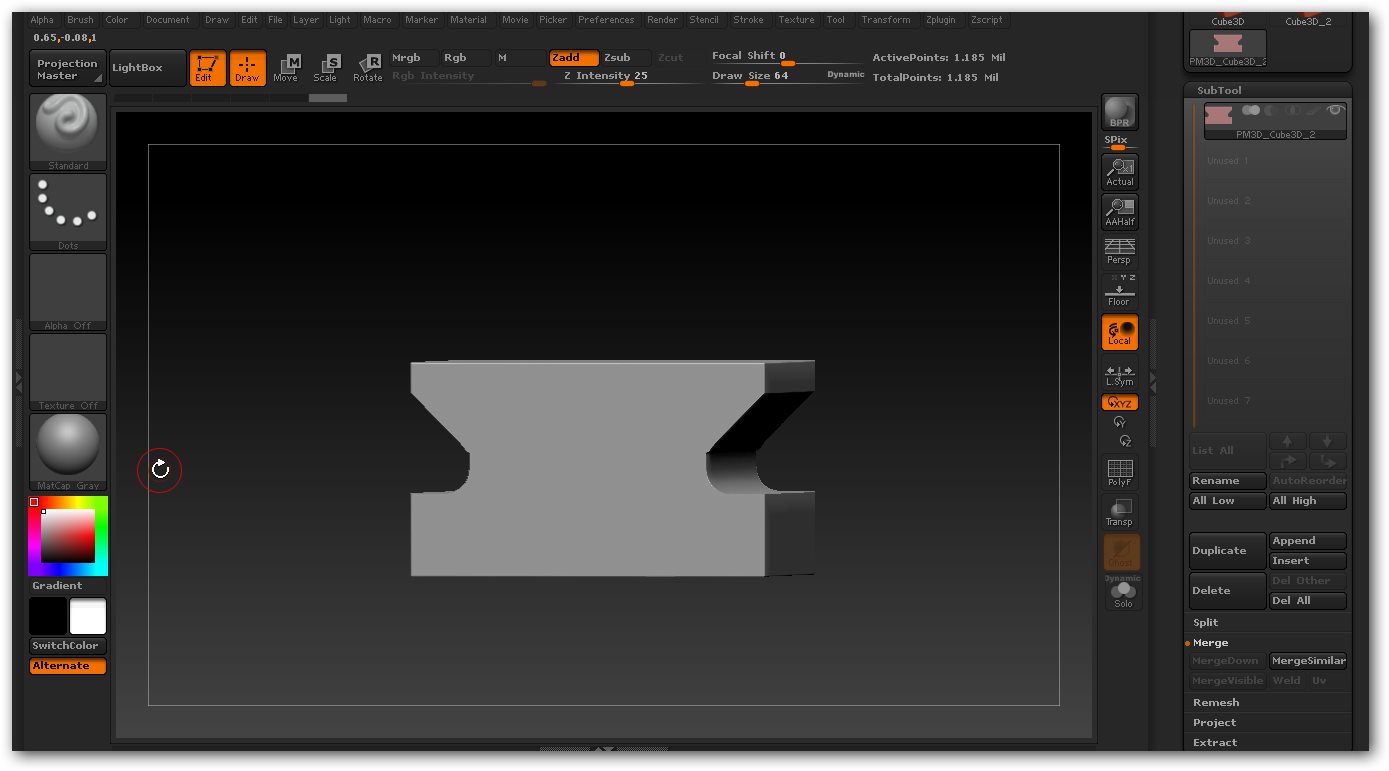
Task: Click the Duplicate subtool button
Action: tap(1228, 551)
